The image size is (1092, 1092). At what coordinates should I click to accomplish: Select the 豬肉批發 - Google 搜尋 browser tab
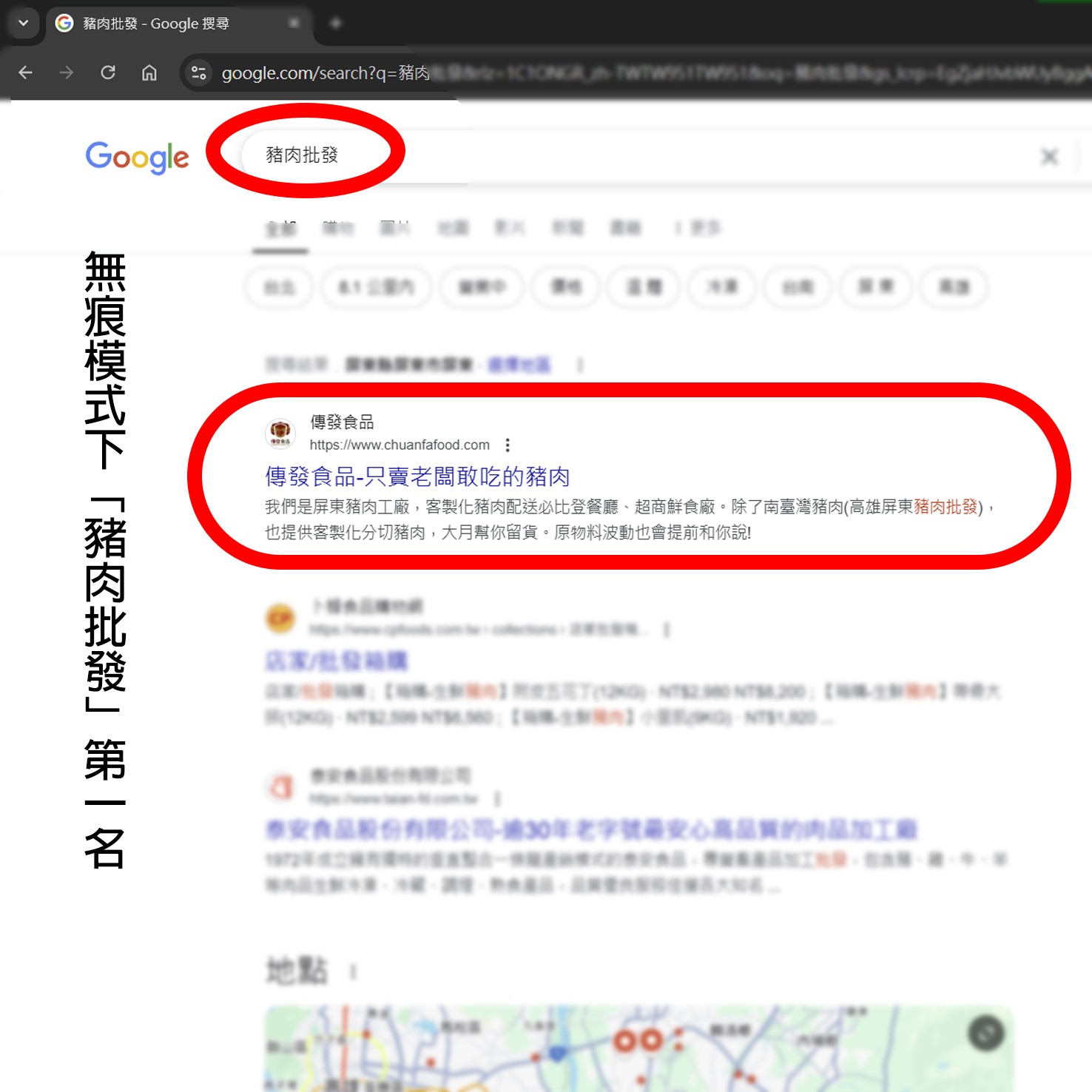(x=179, y=24)
